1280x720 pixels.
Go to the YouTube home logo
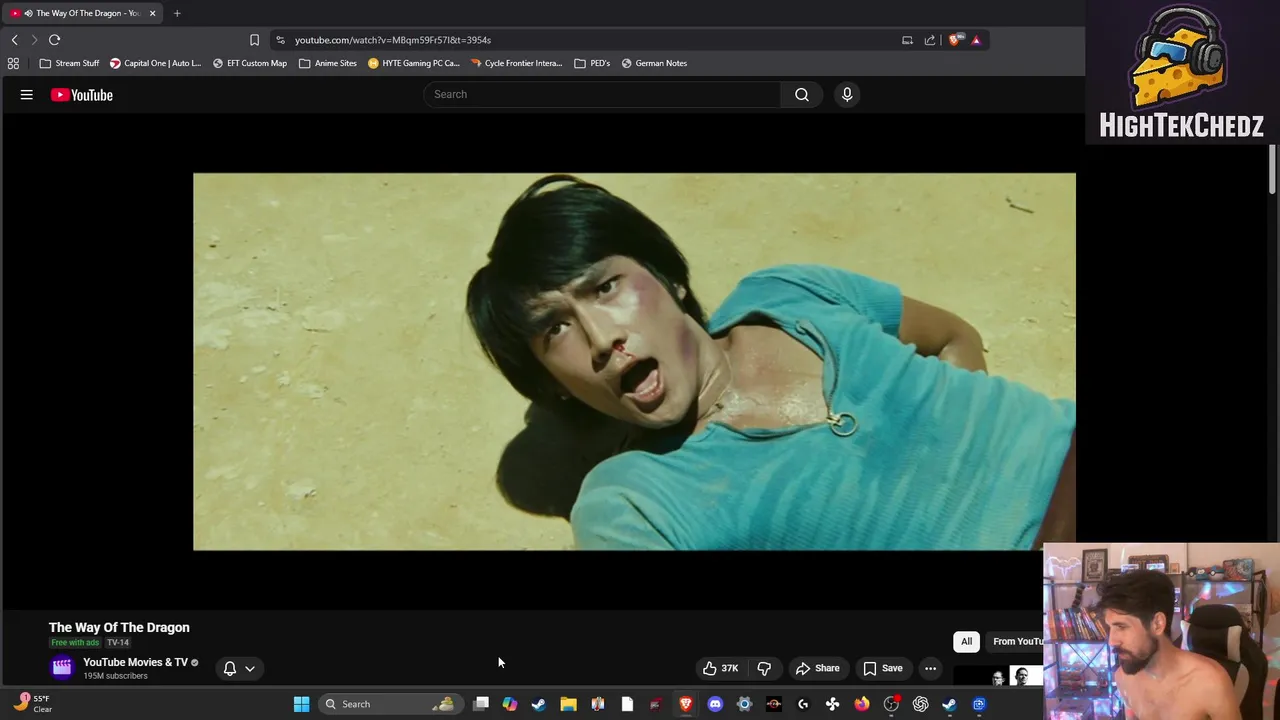(82, 95)
